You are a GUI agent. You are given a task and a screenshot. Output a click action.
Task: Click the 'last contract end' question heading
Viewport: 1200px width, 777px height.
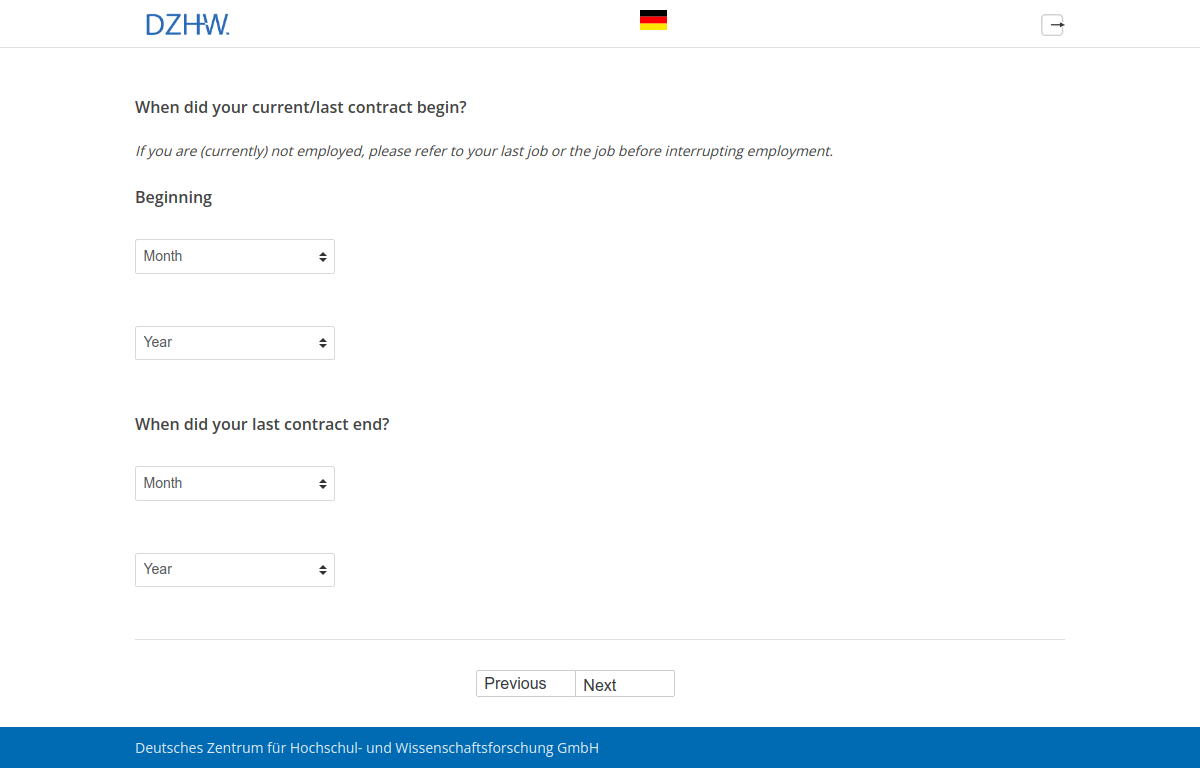pos(262,424)
